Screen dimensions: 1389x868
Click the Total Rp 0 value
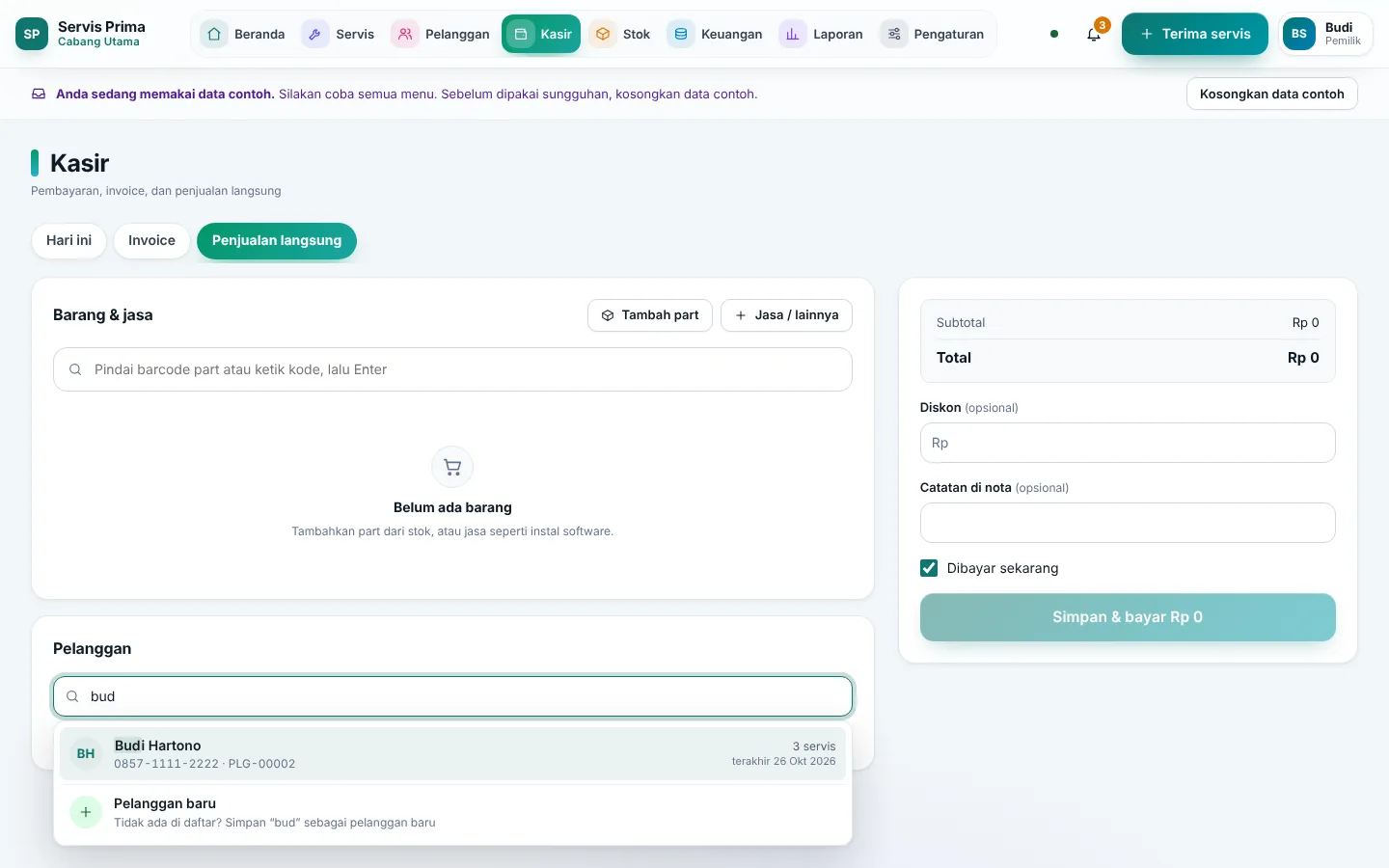pos(1303,358)
